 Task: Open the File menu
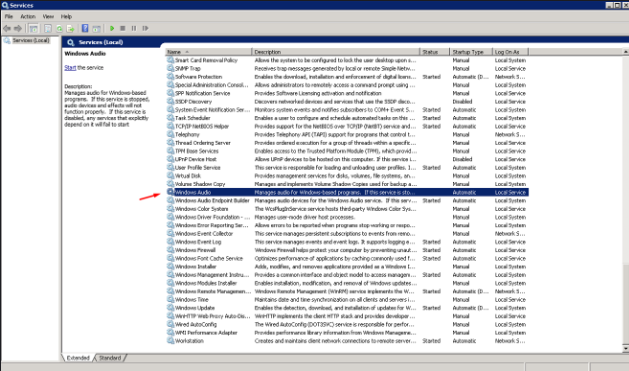[x=9, y=16]
